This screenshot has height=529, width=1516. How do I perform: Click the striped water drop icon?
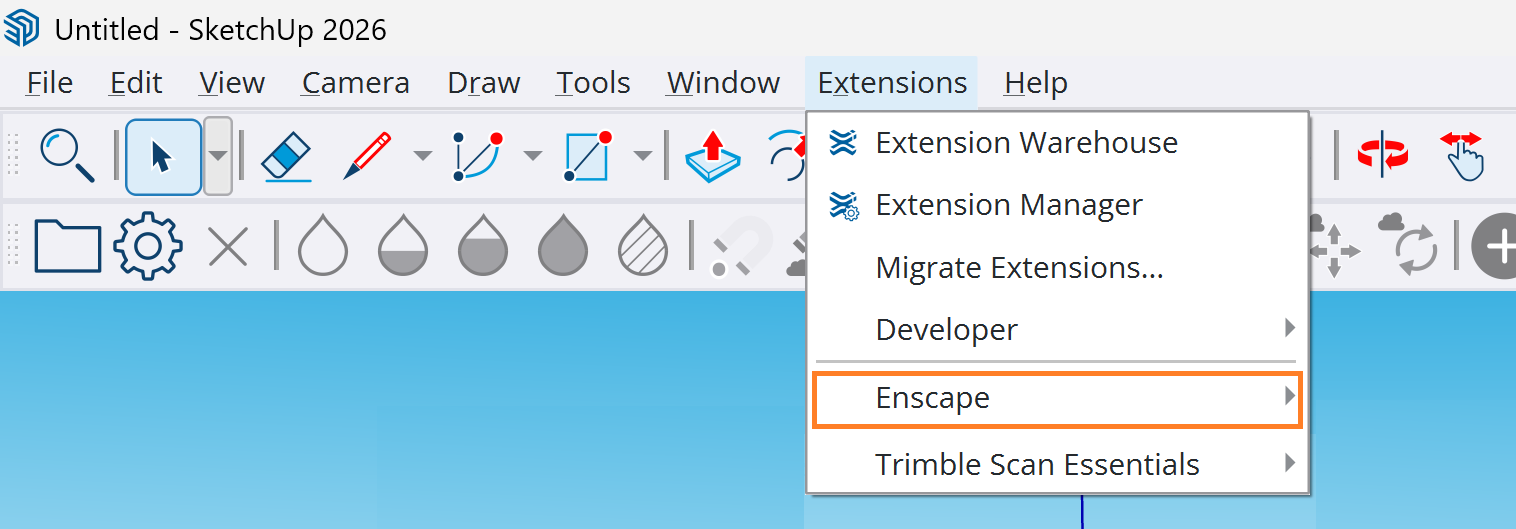[643, 245]
